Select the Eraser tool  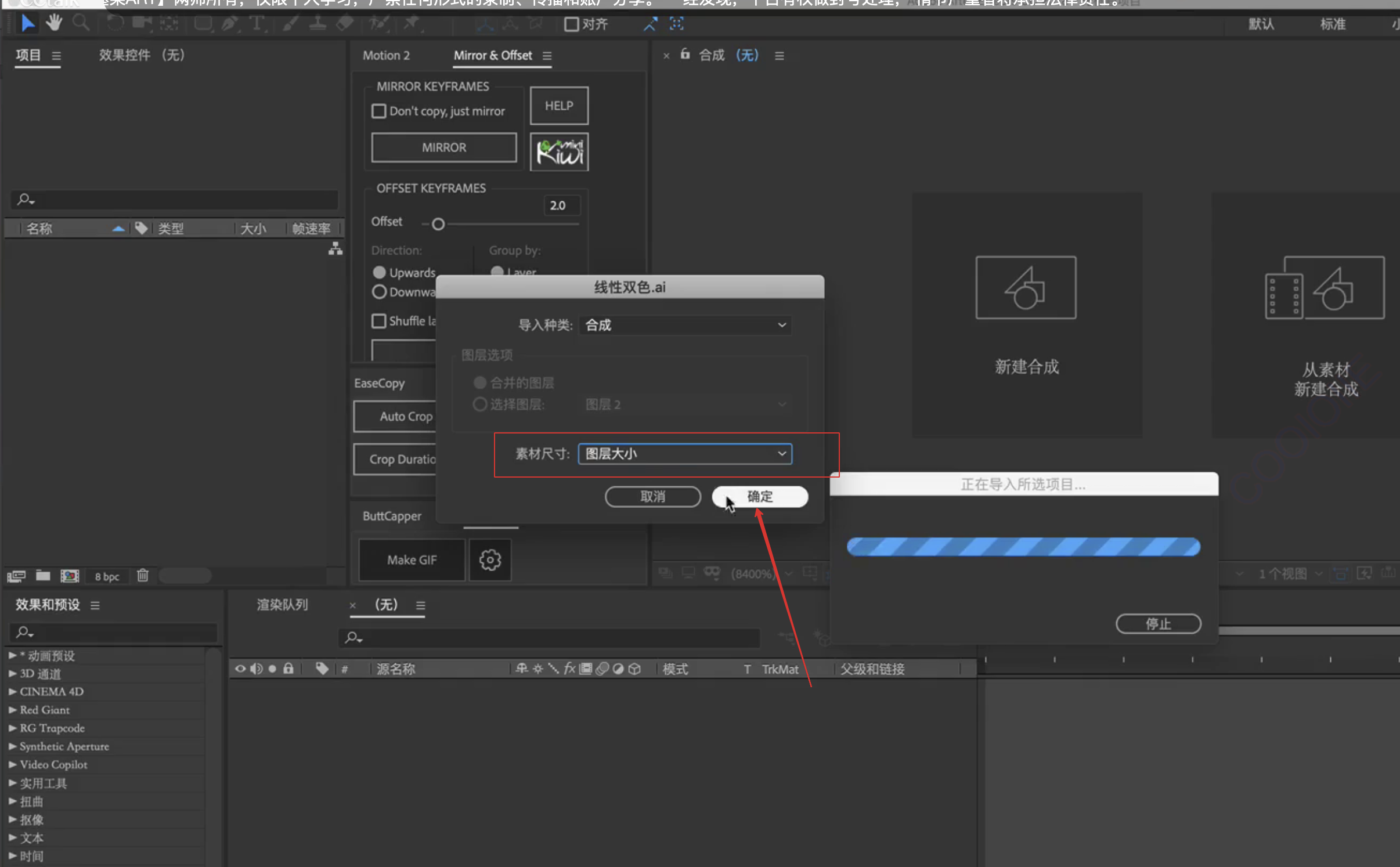tap(345, 24)
